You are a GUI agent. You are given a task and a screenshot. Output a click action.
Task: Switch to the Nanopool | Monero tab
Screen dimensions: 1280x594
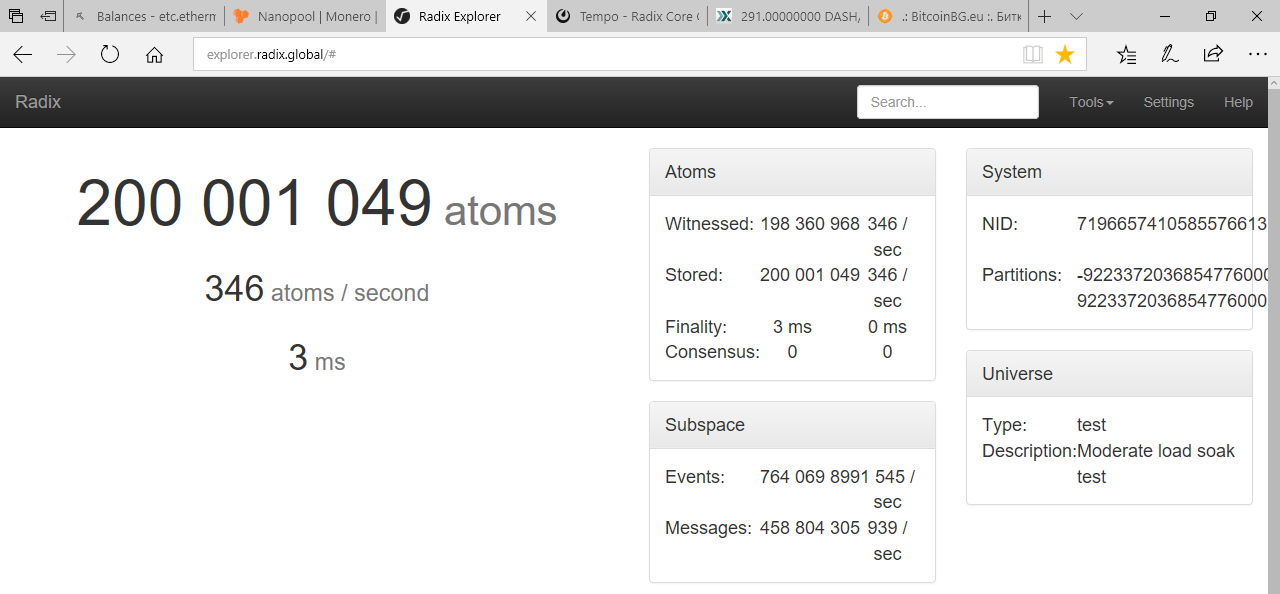coord(305,16)
